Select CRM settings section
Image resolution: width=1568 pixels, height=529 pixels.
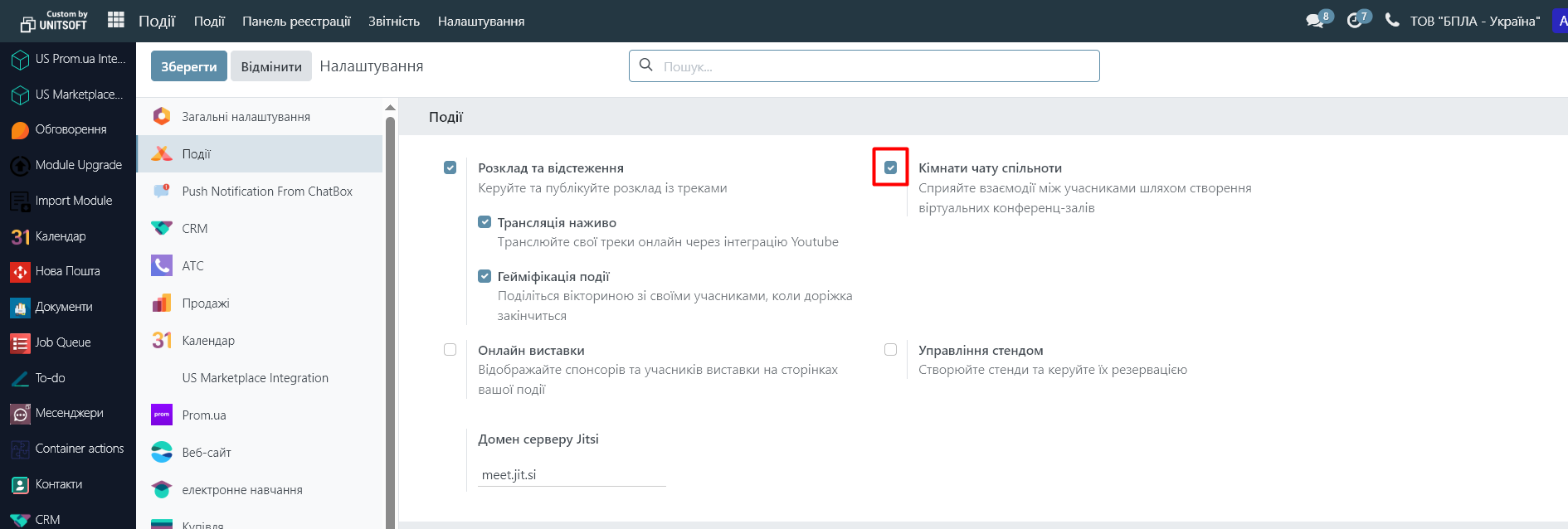click(x=195, y=229)
